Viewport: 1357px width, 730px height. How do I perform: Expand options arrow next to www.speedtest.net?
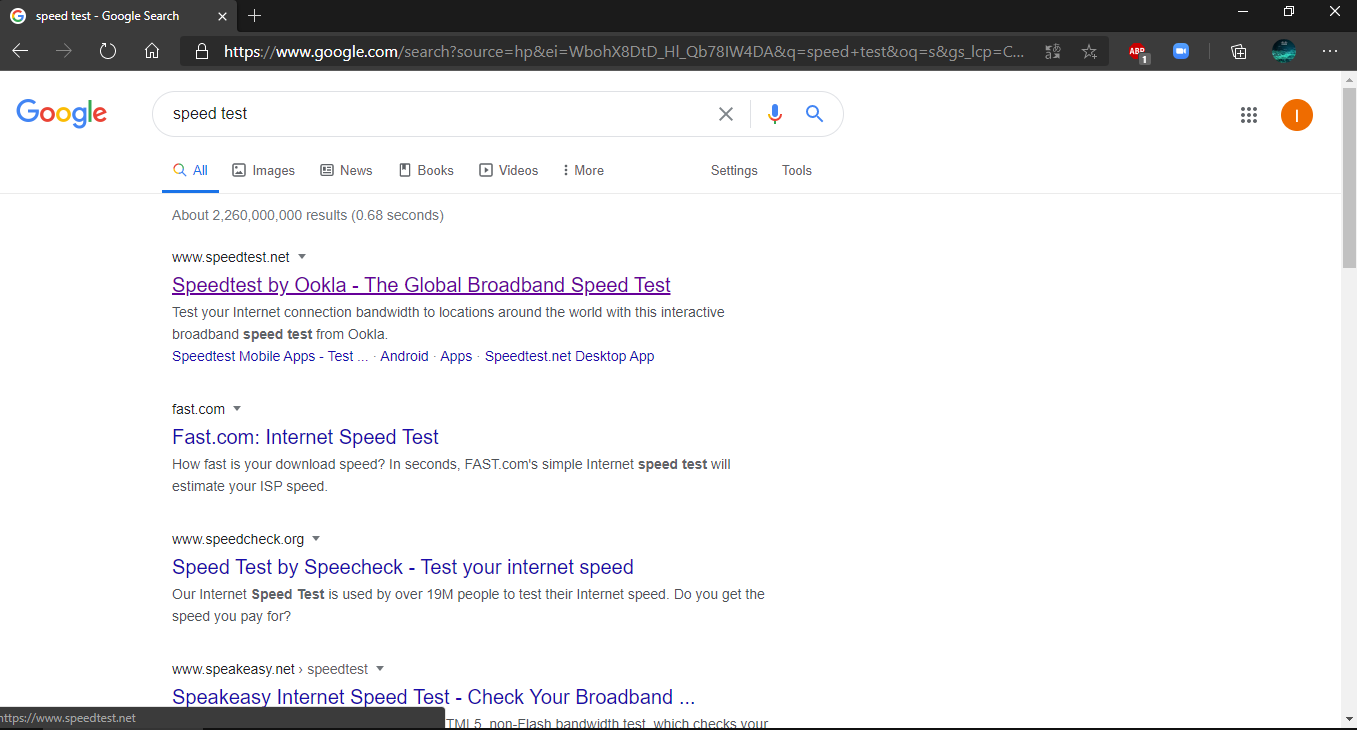coord(302,257)
